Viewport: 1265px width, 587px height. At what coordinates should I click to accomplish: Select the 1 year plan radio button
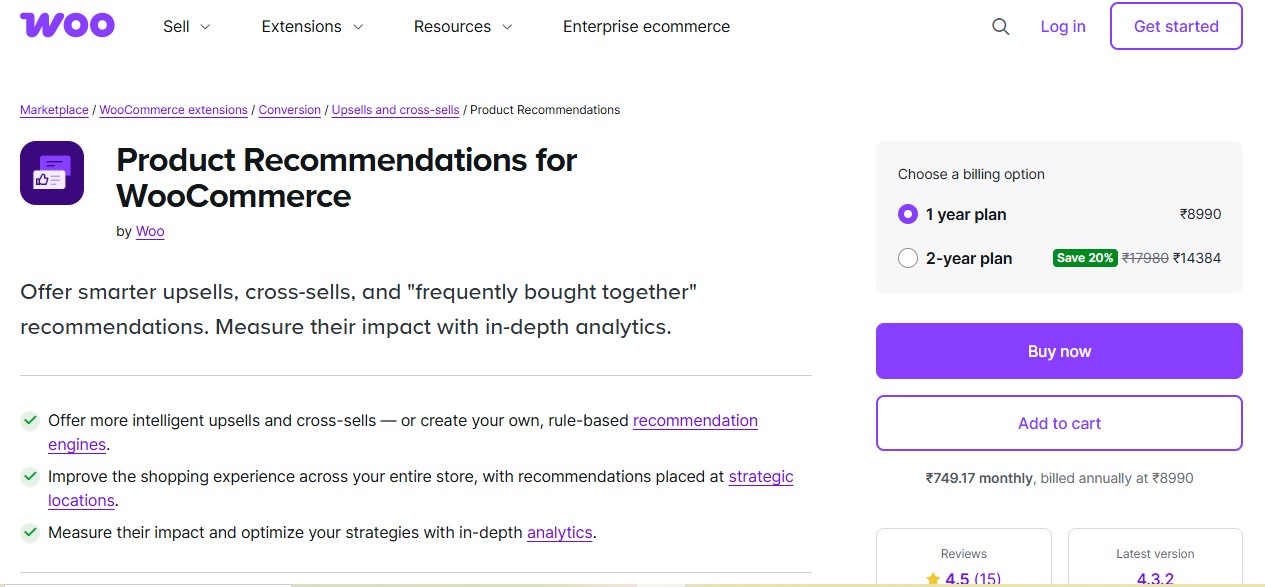(x=907, y=214)
